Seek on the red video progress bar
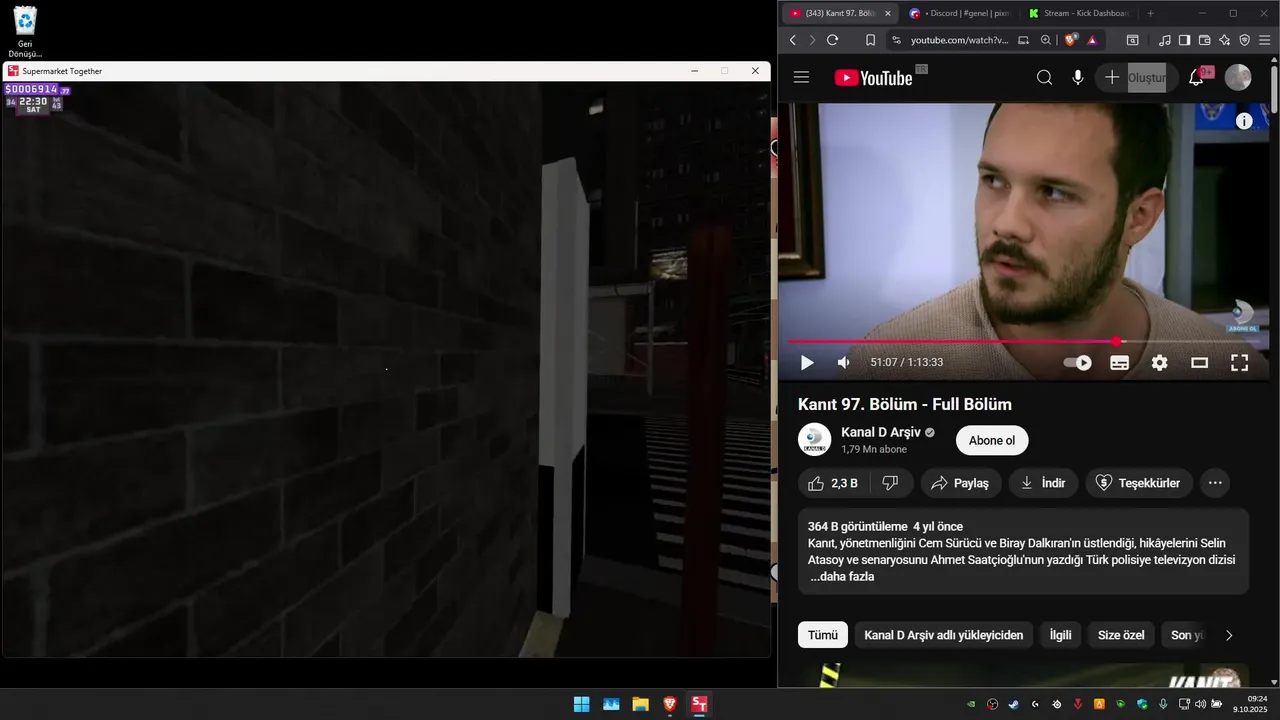This screenshot has height=720, width=1280. tap(1023, 342)
